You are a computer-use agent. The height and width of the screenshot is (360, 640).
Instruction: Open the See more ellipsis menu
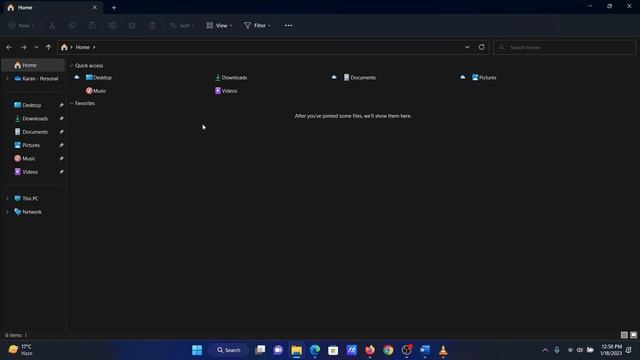coord(288,25)
